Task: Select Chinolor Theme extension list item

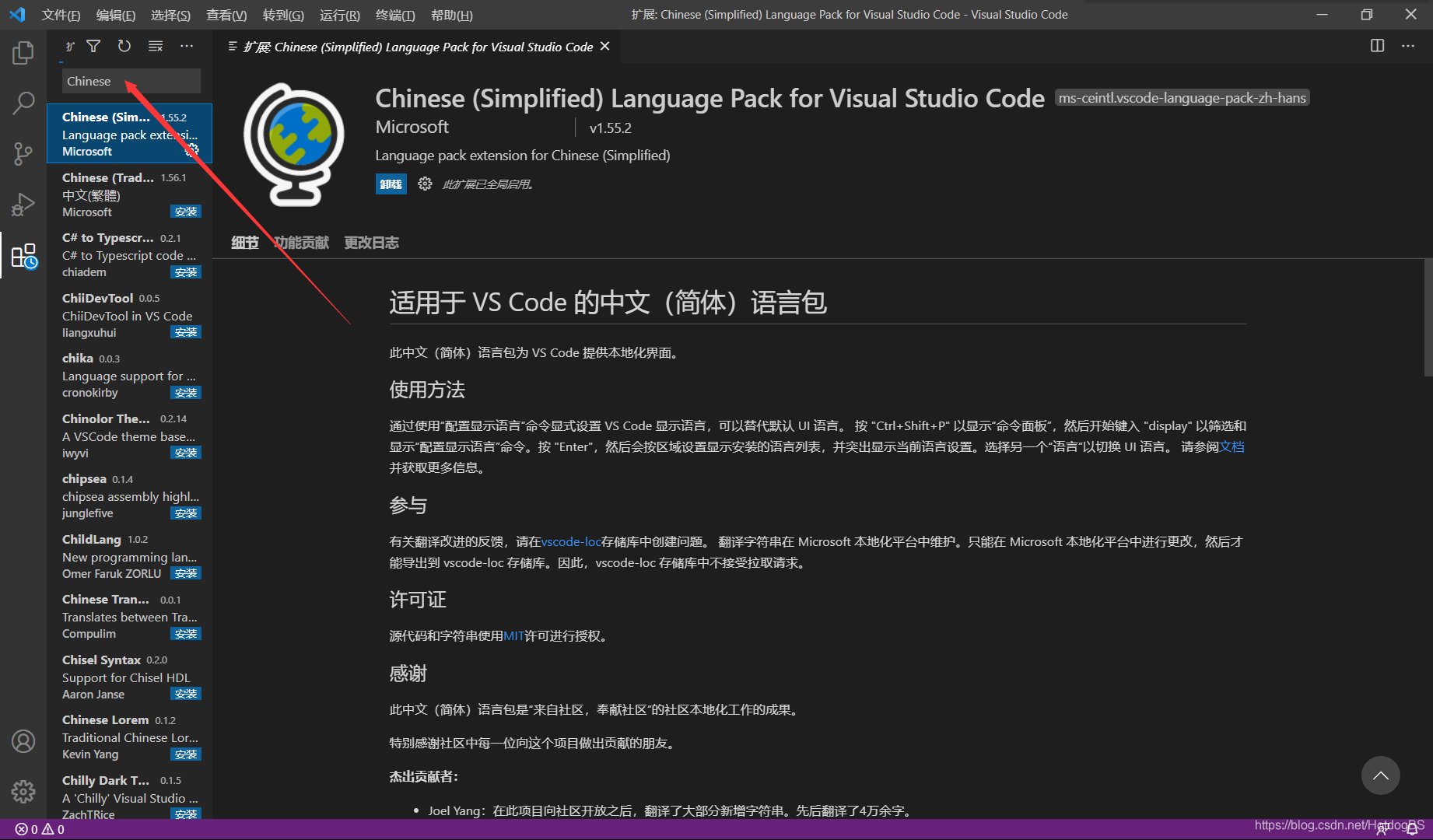Action: click(129, 436)
